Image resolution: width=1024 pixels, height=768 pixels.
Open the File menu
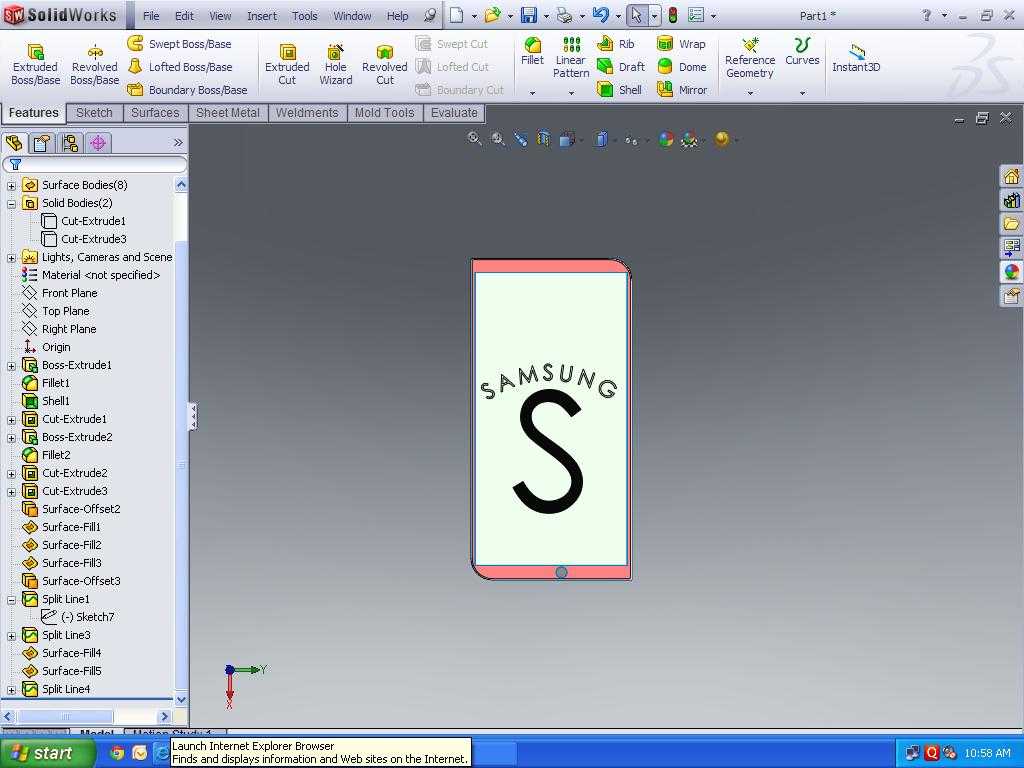coord(151,16)
